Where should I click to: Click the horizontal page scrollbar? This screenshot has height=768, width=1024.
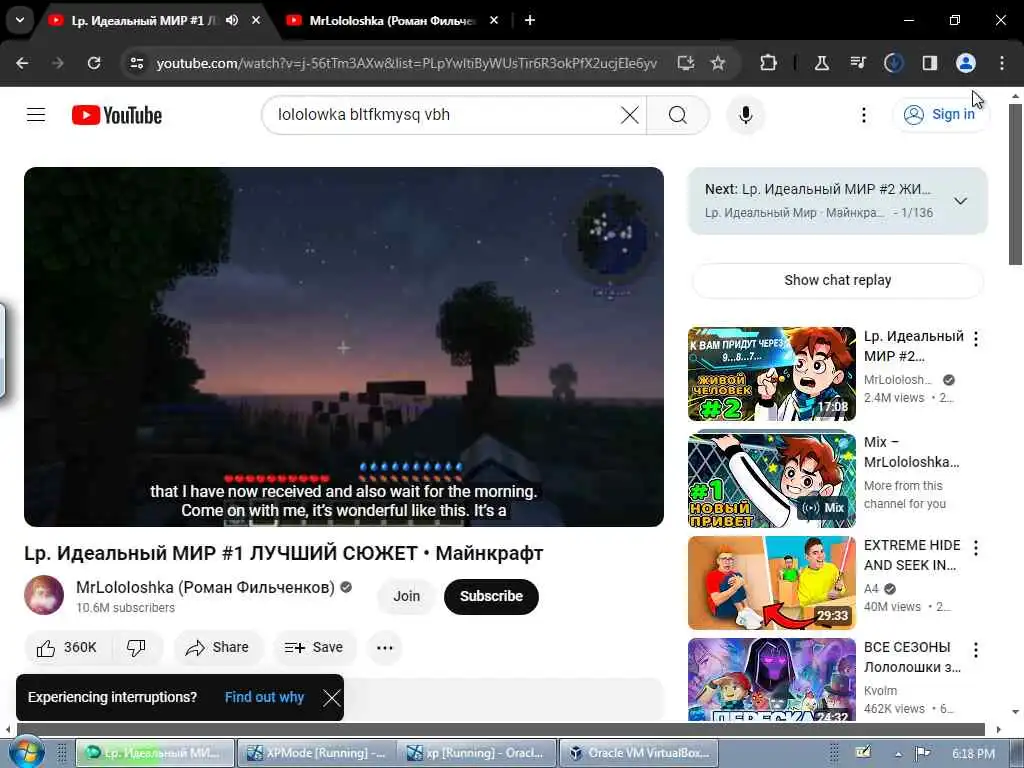(500, 729)
